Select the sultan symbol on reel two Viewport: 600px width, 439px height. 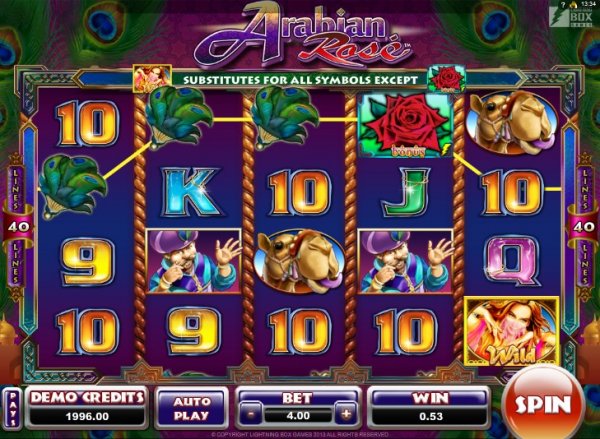[194, 262]
